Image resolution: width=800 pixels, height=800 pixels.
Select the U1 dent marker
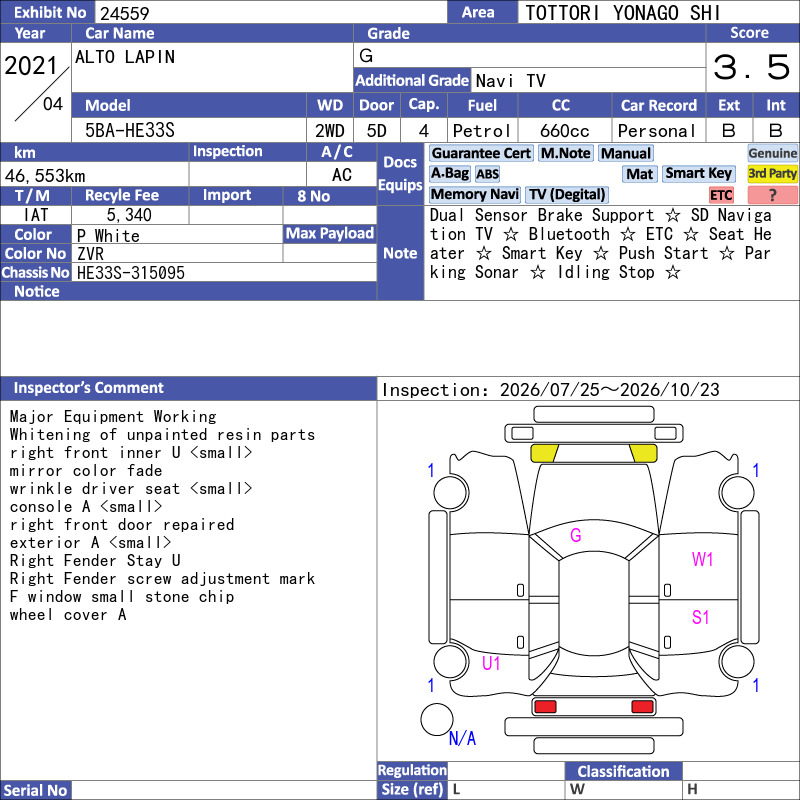491,663
